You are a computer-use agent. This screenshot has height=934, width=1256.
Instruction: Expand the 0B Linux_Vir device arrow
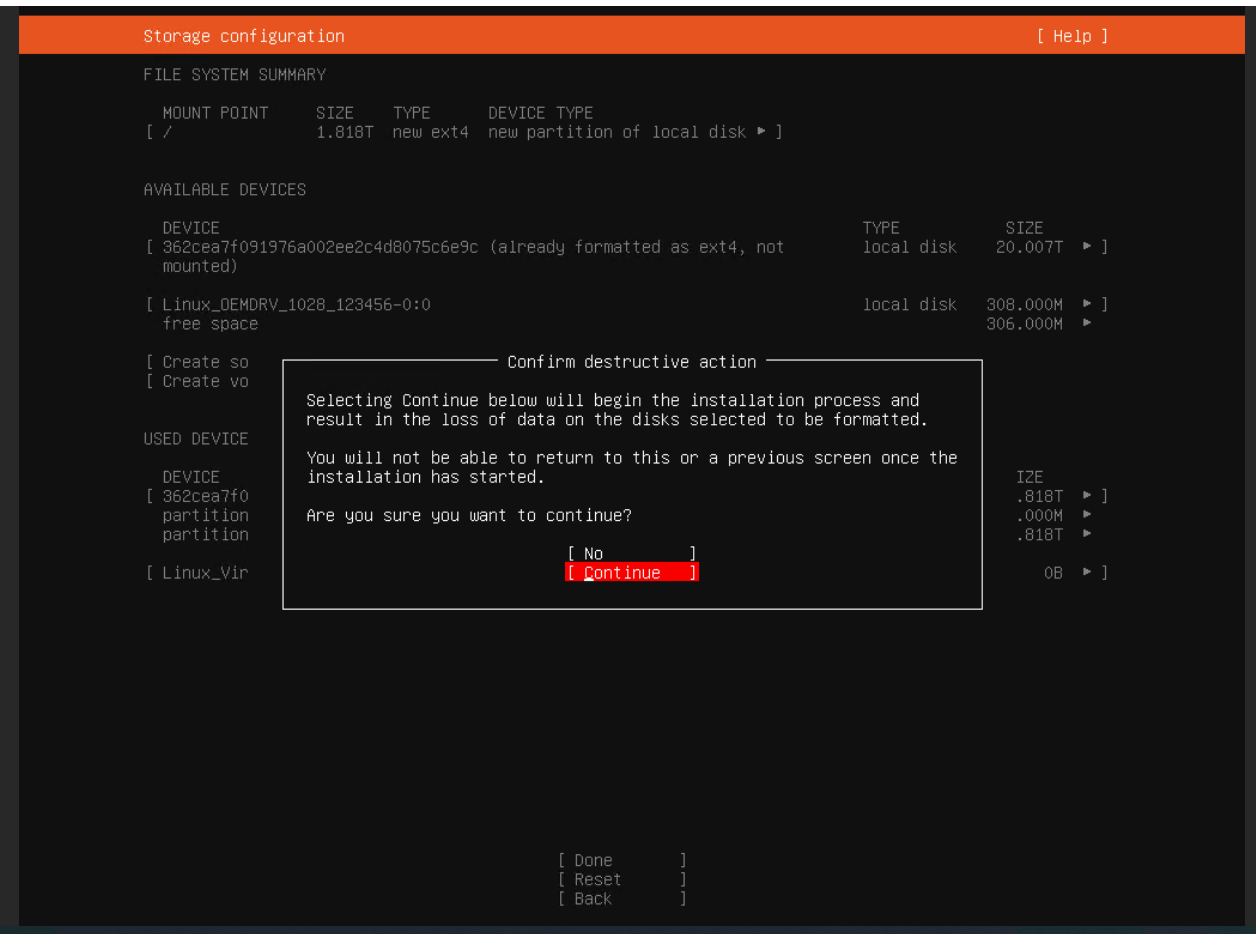[x=1087, y=573]
